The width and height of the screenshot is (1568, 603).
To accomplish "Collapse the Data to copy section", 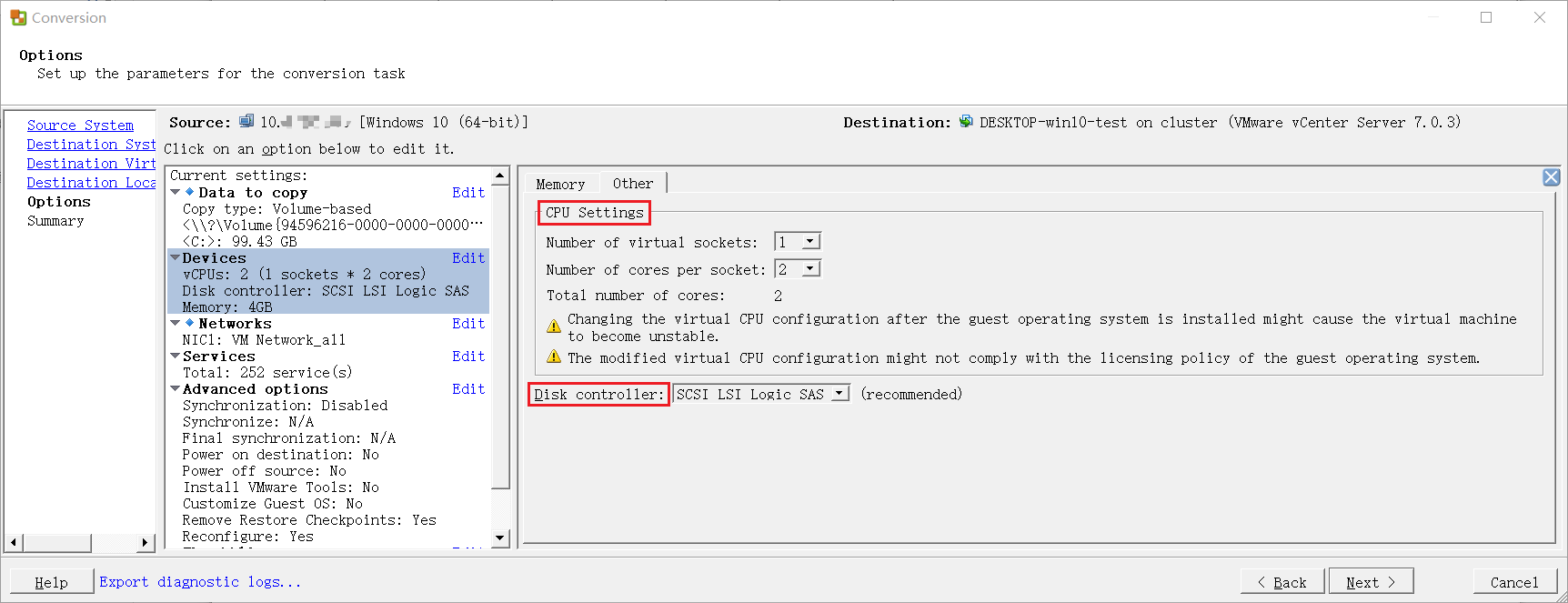I will click(176, 192).
